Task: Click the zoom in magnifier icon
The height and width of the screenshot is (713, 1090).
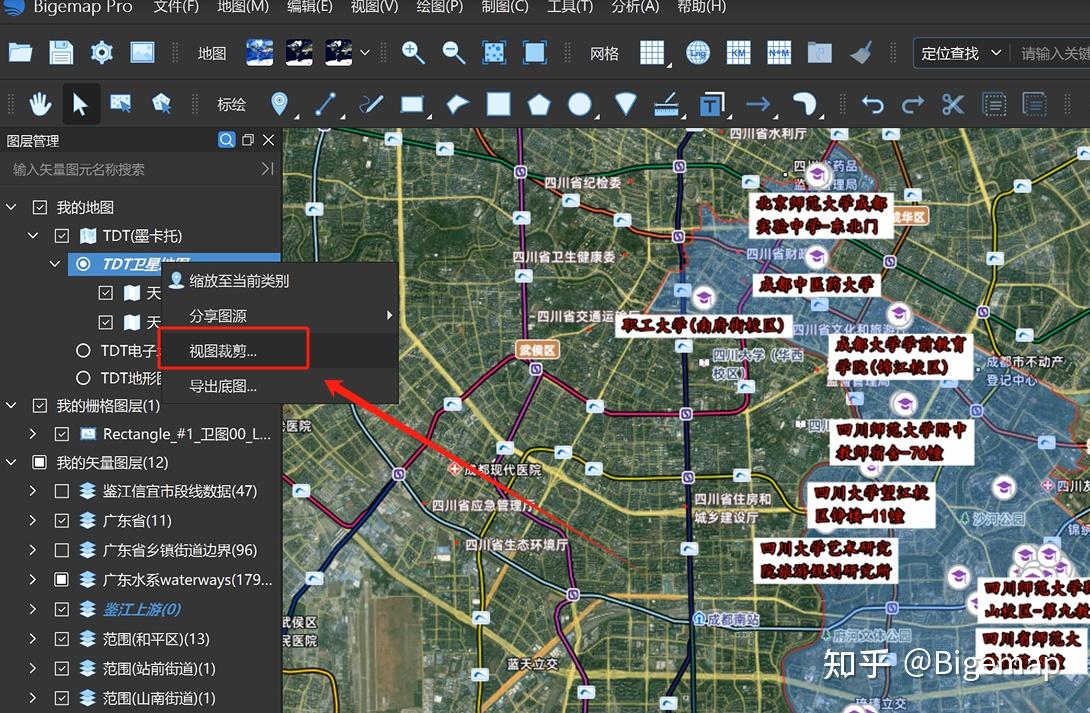Action: click(413, 53)
